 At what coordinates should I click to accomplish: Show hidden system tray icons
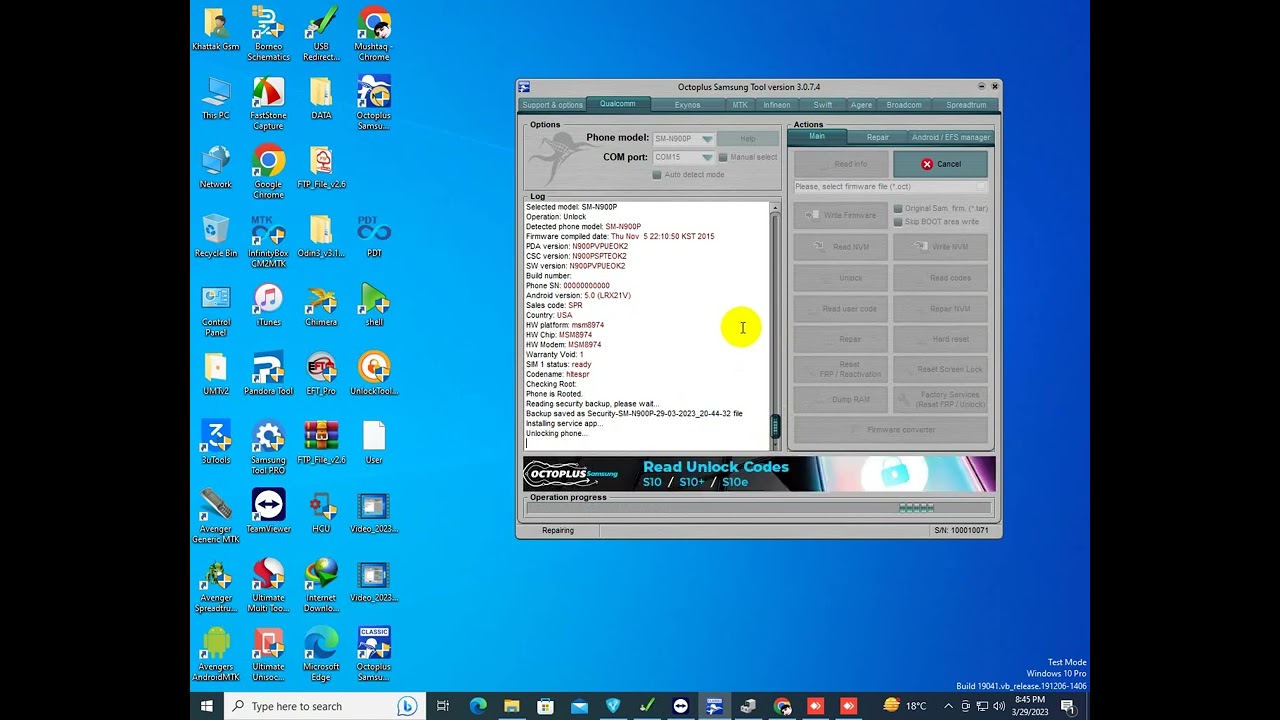(x=948, y=706)
